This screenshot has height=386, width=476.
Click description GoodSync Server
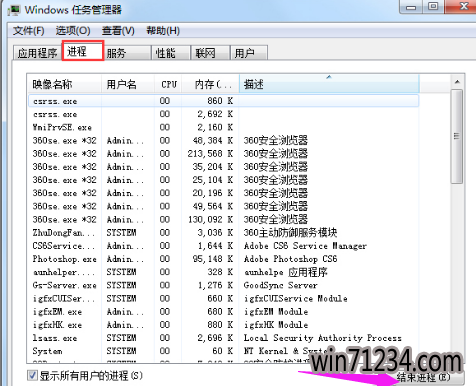pyautogui.click(x=280, y=285)
